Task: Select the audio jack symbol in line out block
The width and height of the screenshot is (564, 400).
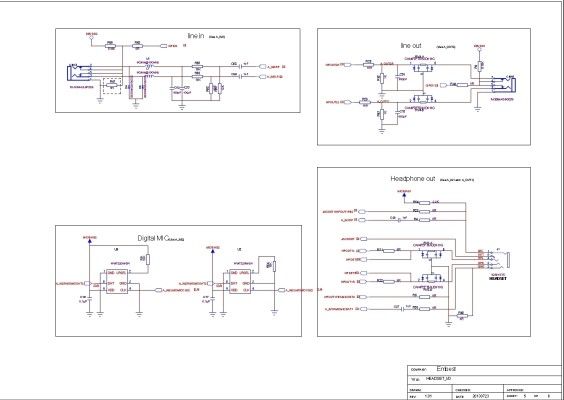Action: tap(505, 86)
